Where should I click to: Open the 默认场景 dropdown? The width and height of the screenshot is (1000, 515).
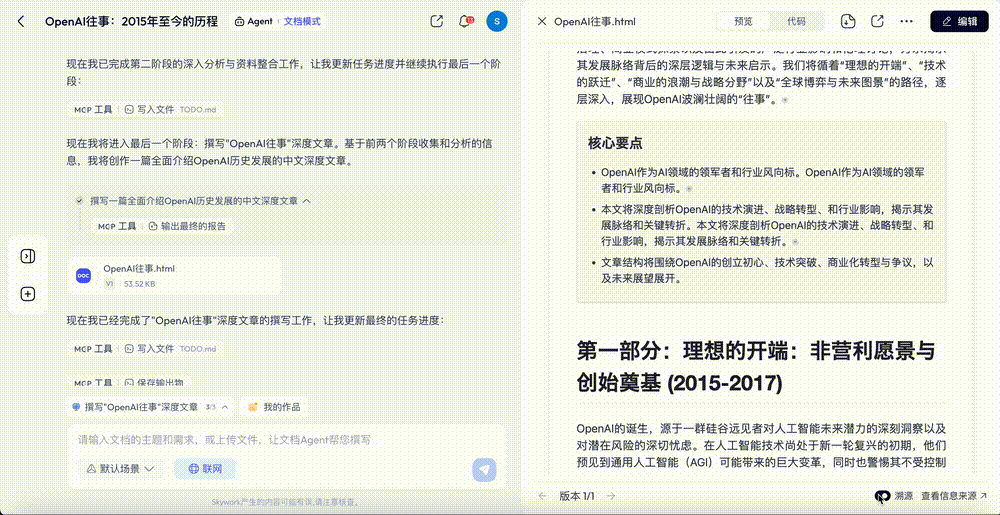coord(121,469)
